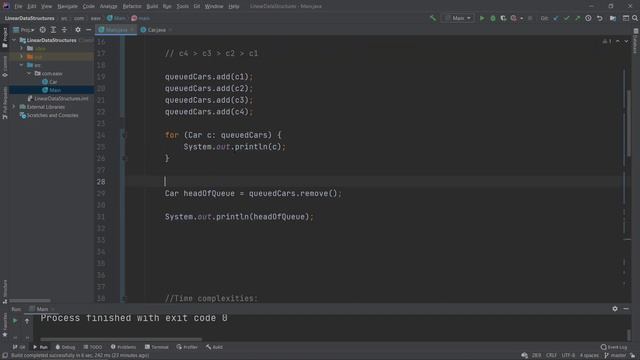The image size is (640, 360).
Task: Open the Debug tool window tab
Action: [65, 347]
